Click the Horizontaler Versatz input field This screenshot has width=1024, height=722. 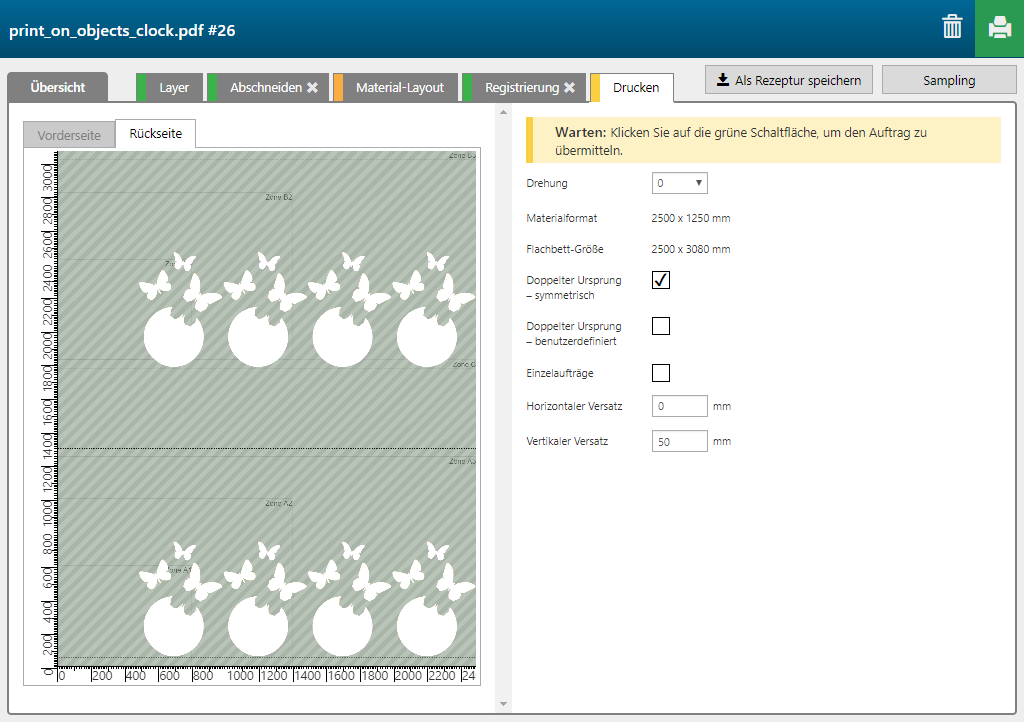(679, 407)
